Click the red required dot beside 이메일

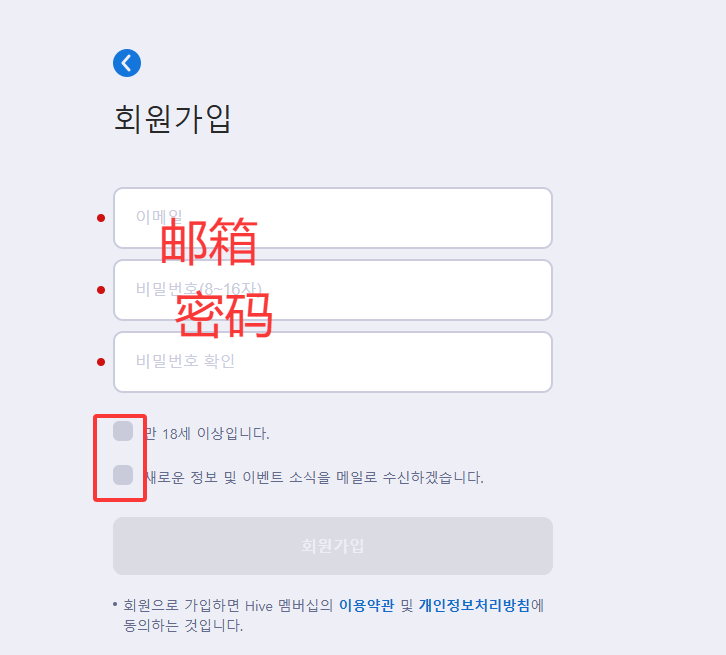tap(101, 218)
